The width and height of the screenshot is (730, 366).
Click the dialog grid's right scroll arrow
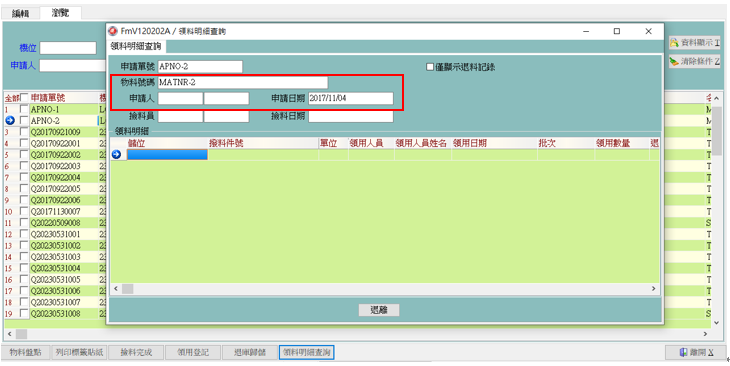click(x=654, y=289)
